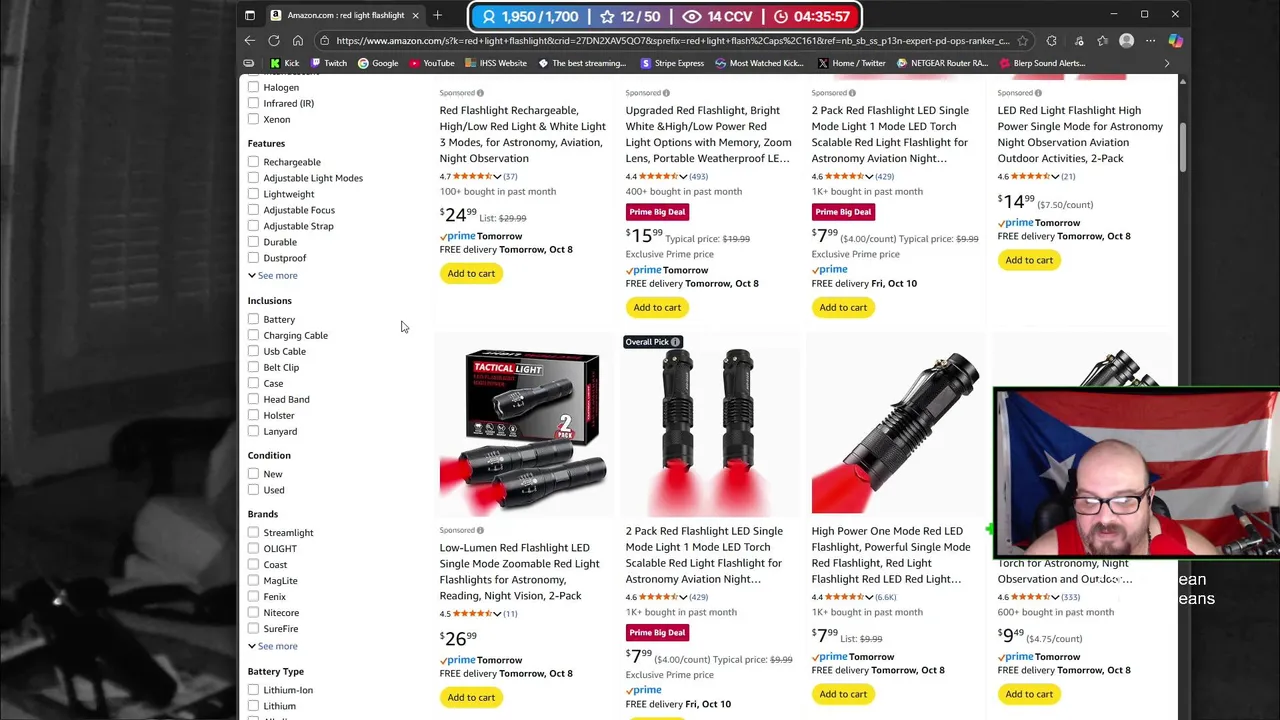The width and height of the screenshot is (1280, 720).
Task: Open the browser profile avatar icon
Action: [x=1127, y=41]
